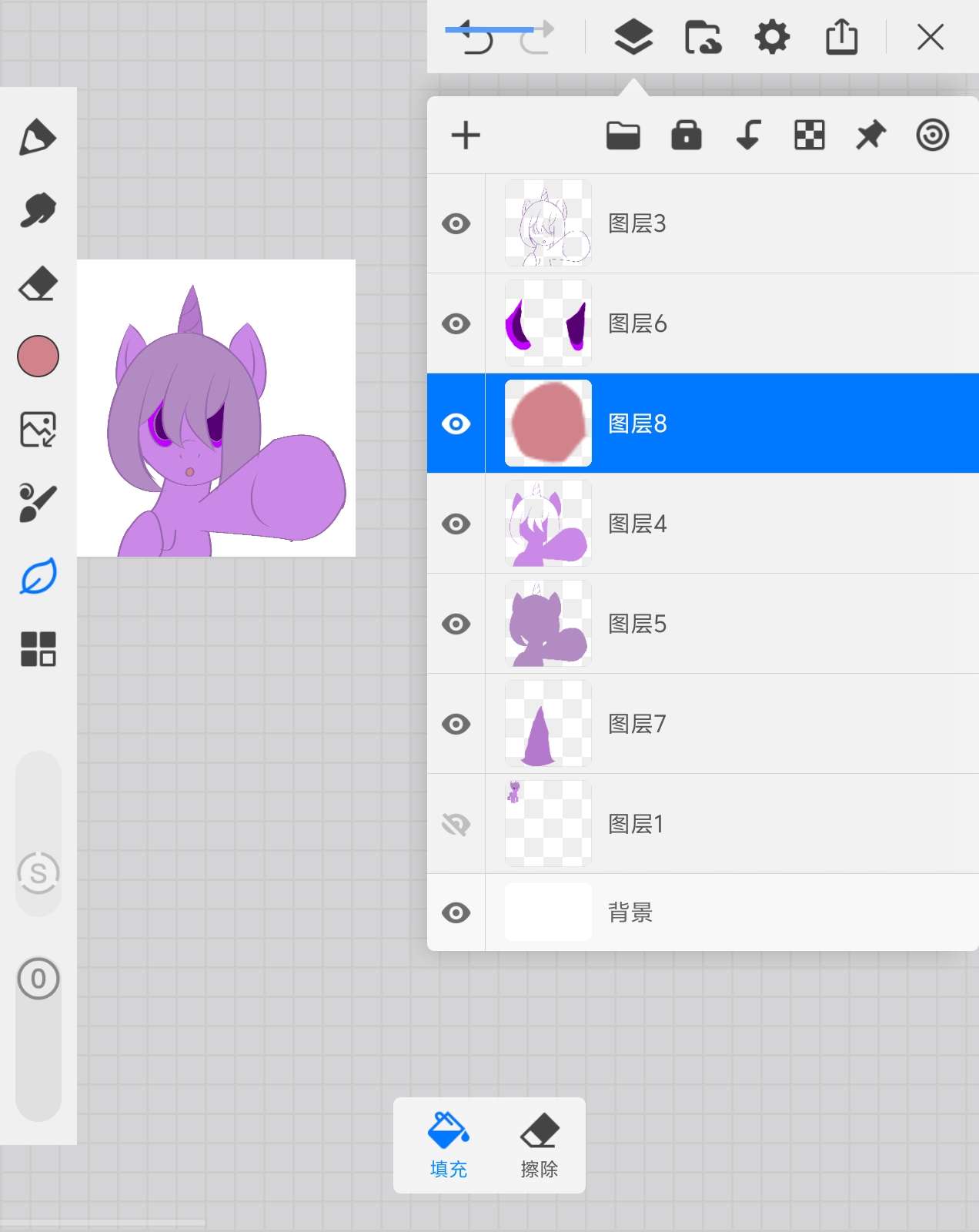Choose 填充 fill mode
This screenshot has height=1232, width=979.
(x=448, y=1146)
